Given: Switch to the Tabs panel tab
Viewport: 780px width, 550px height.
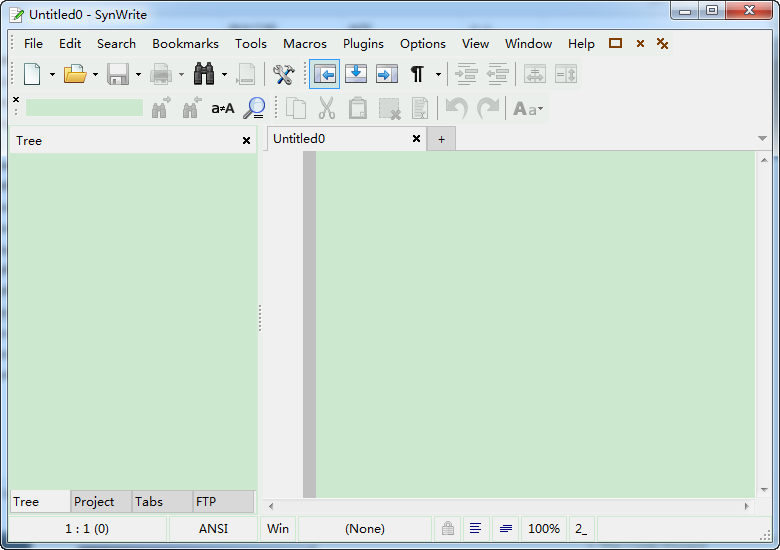Looking at the screenshot, I should tap(163, 501).
